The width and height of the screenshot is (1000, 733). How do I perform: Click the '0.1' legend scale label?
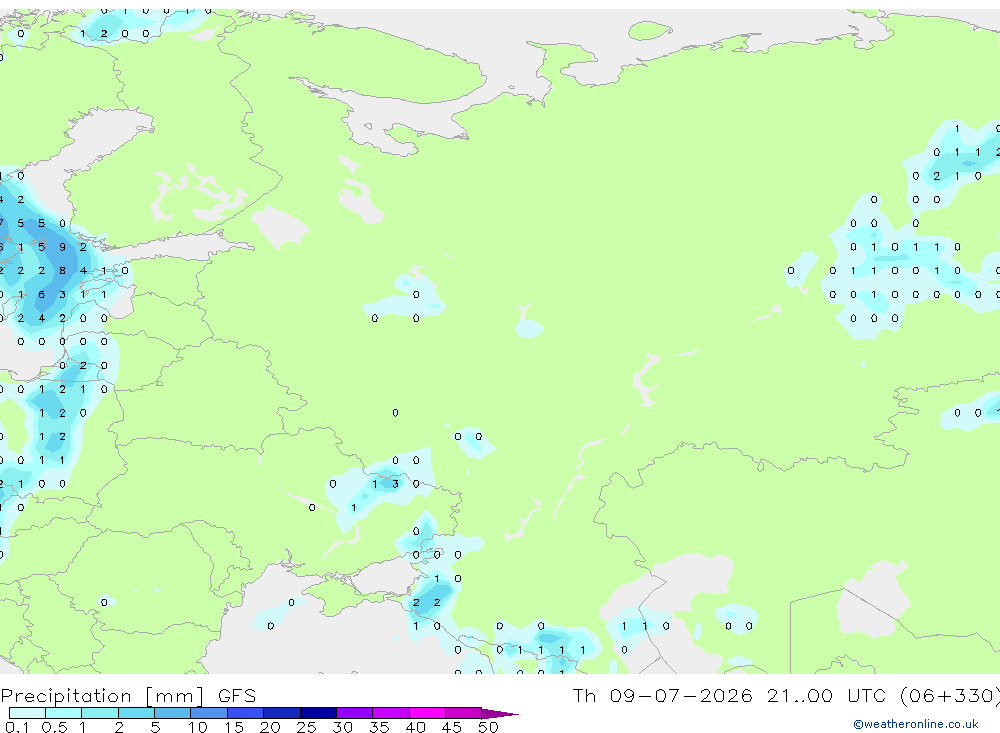17,727
